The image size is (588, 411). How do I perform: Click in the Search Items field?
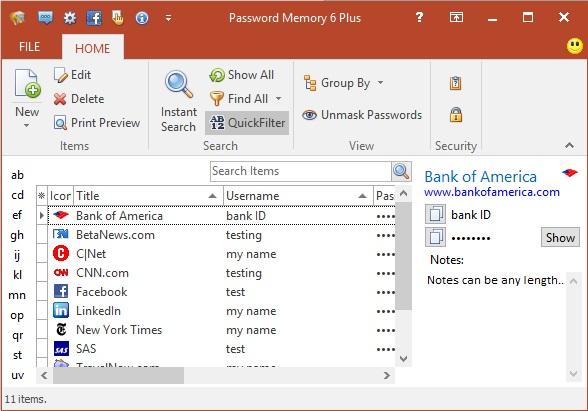[300, 171]
